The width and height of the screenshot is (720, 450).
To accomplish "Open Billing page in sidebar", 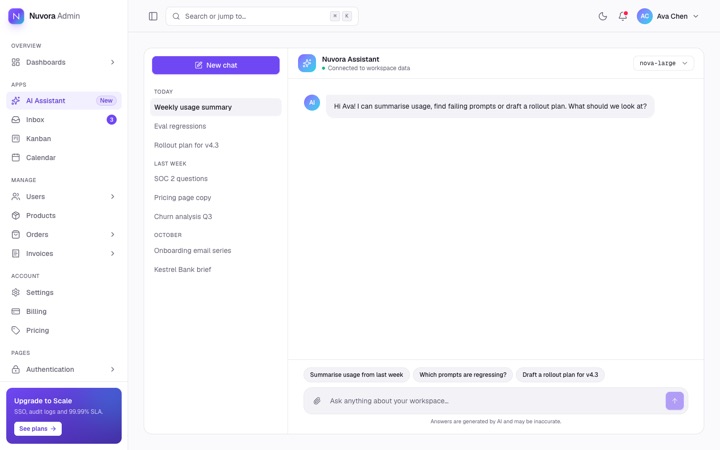I will pos(64,311).
